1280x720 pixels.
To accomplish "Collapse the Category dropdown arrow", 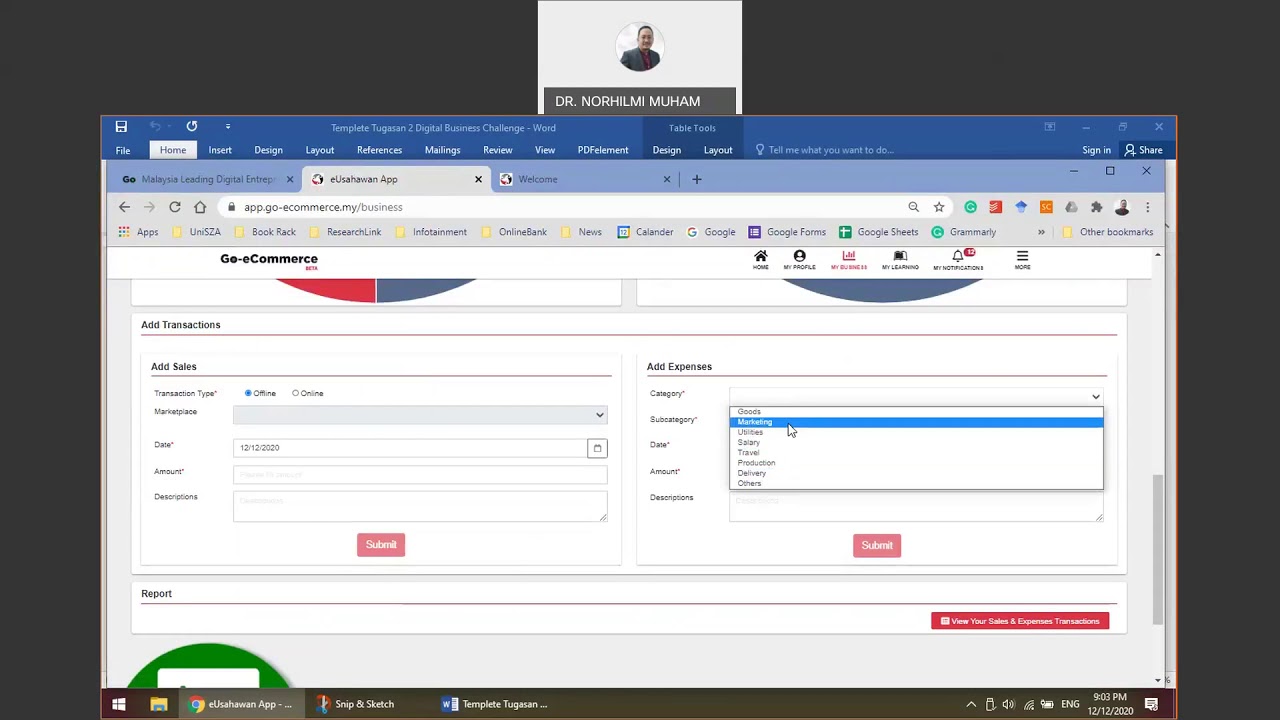I will 1096,397.
